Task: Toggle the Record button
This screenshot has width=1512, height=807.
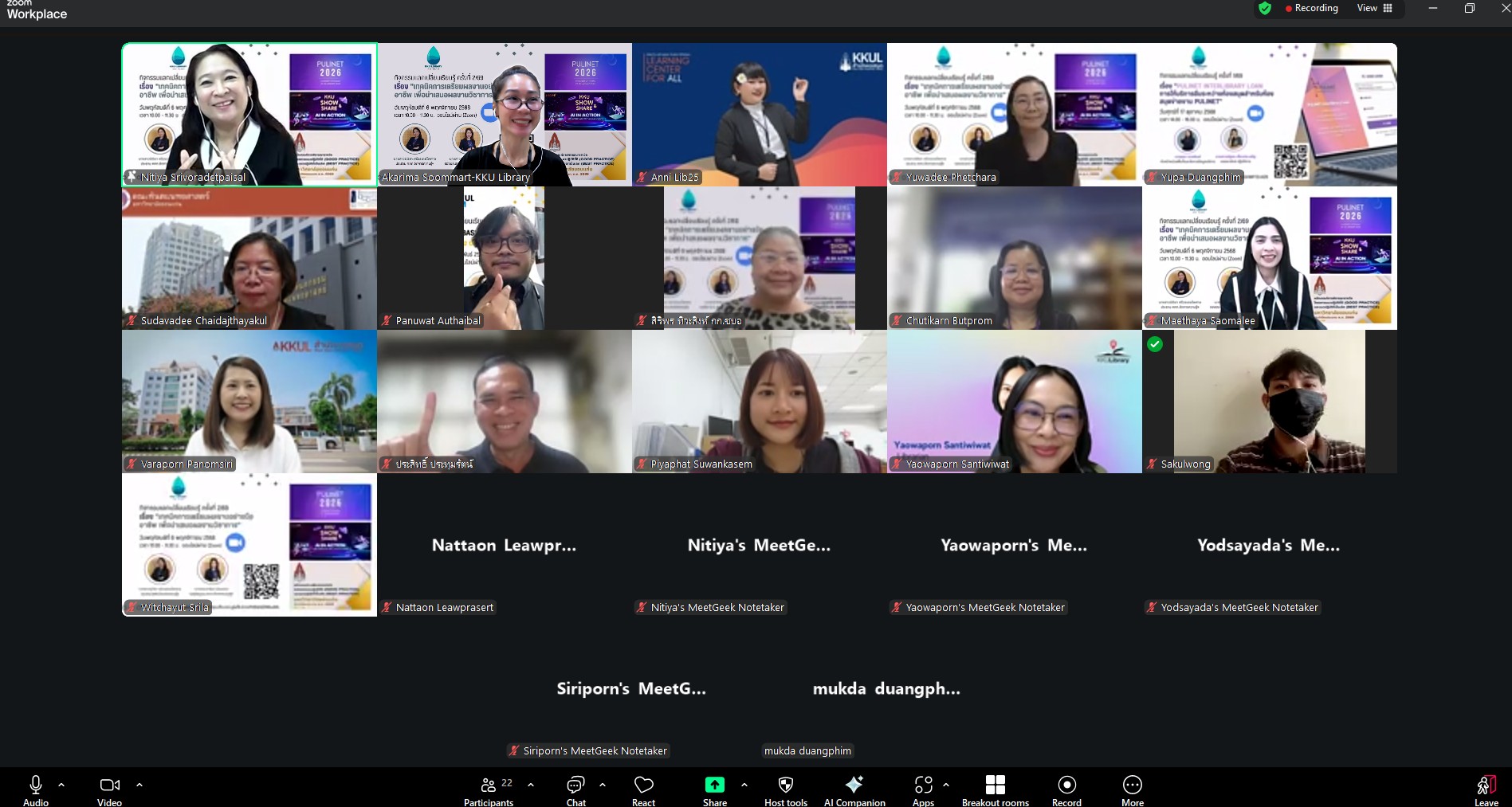Action: pos(1066,789)
